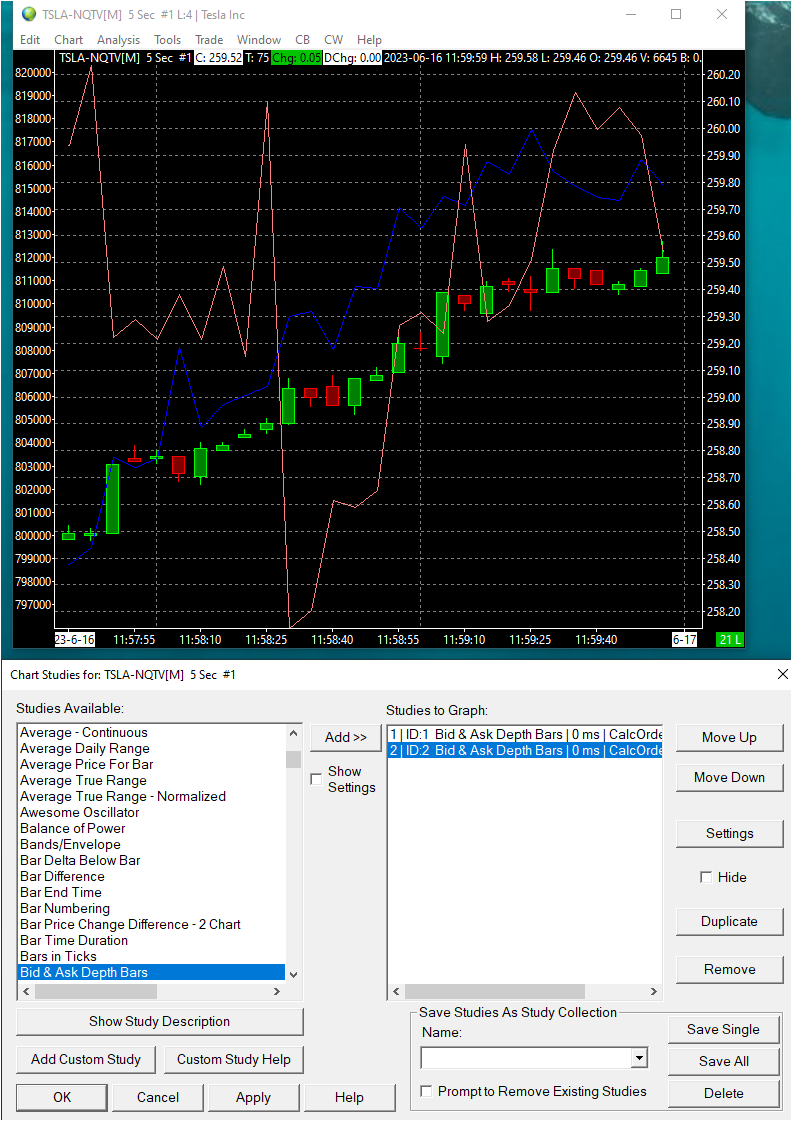Open the Trade menu
The image size is (792, 1121).
(209, 40)
